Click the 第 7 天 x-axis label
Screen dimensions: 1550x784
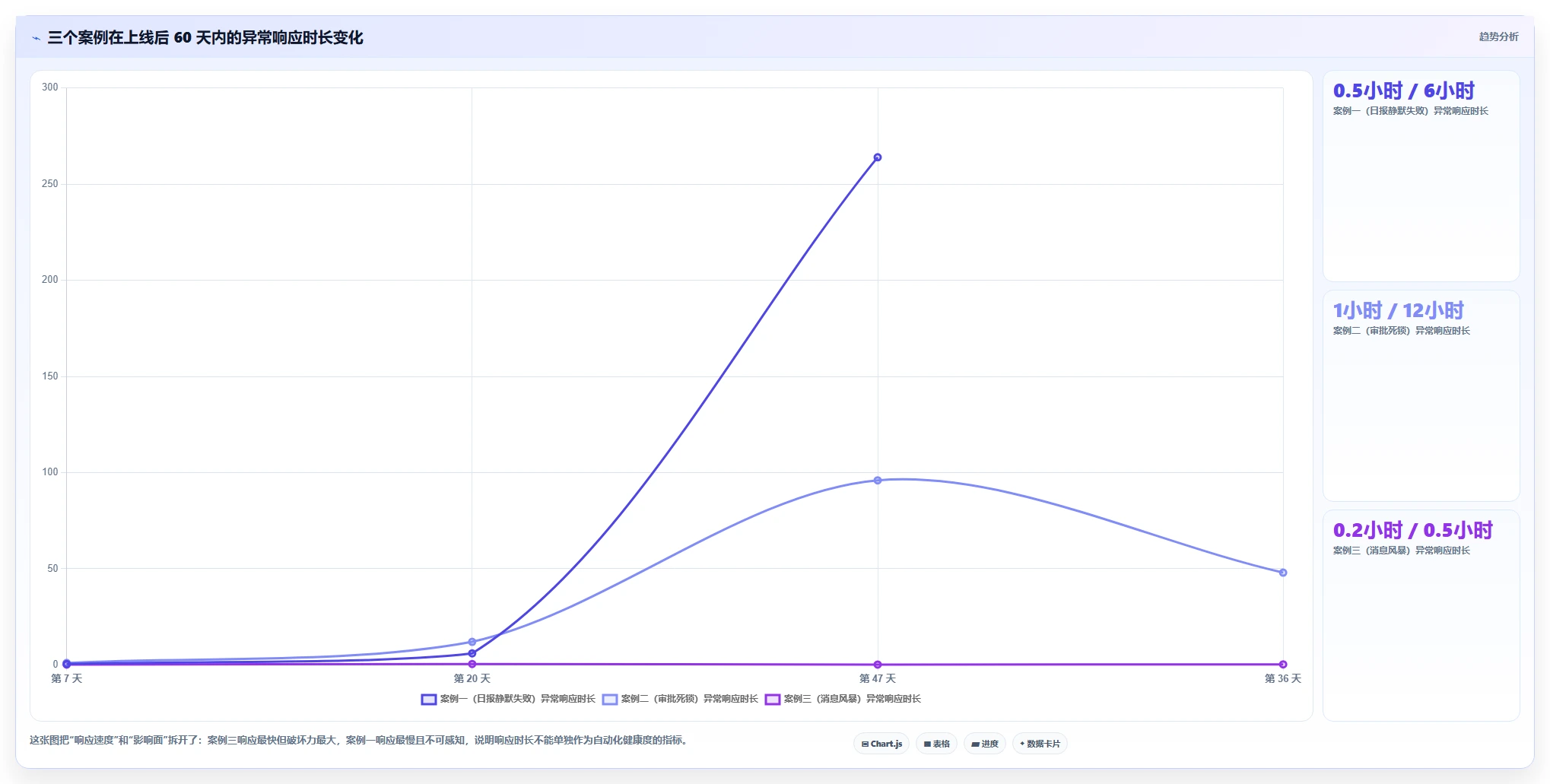point(66,678)
